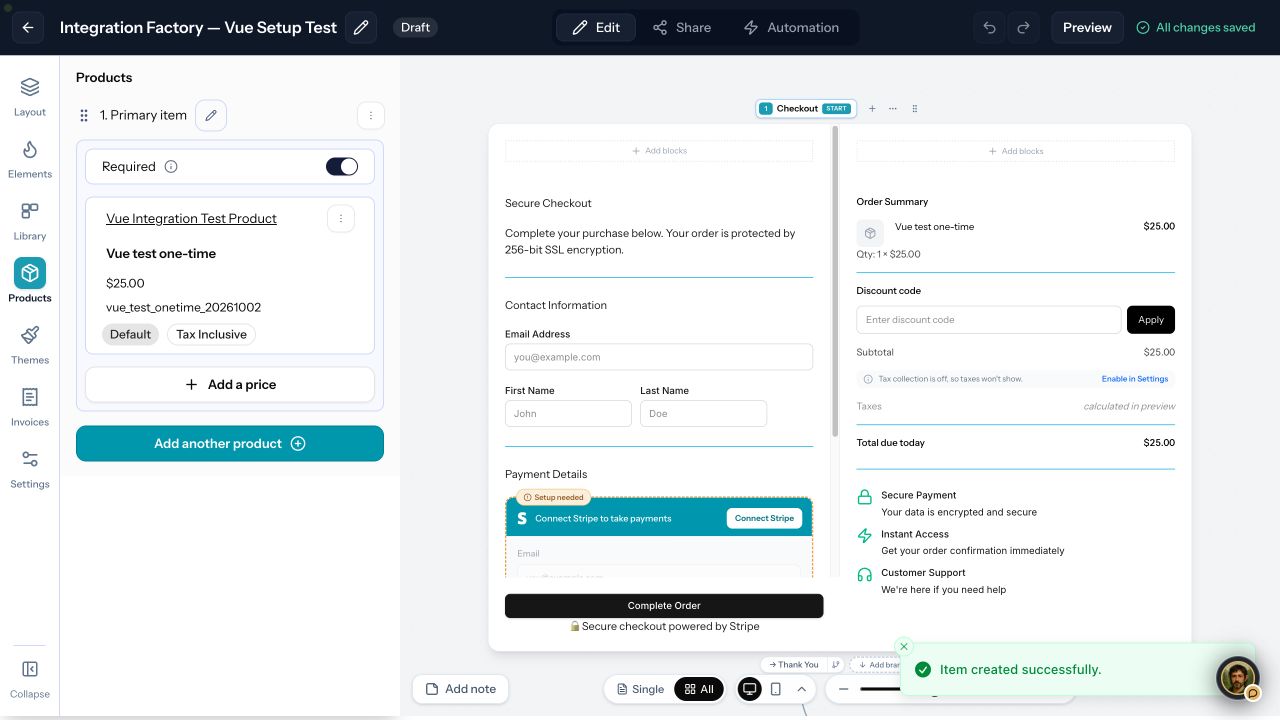
Task: Click the Connect Stripe button
Action: tap(764, 519)
